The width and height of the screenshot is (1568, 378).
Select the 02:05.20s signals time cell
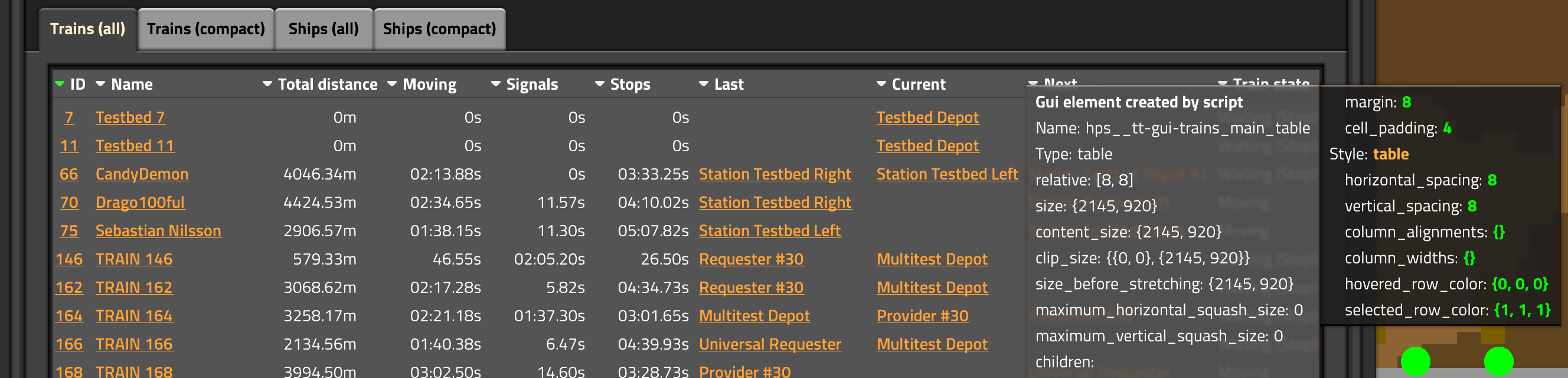[549, 259]
